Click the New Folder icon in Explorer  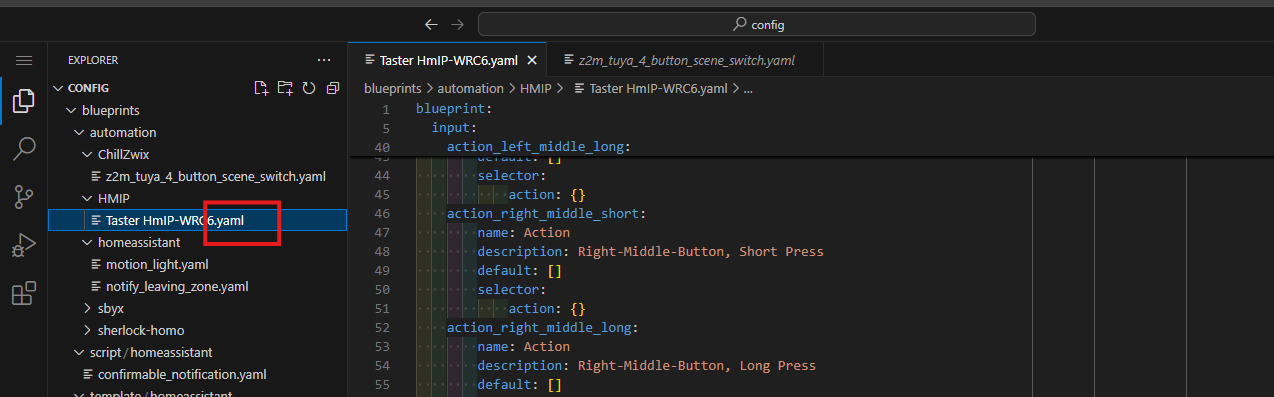click(285, 88)
